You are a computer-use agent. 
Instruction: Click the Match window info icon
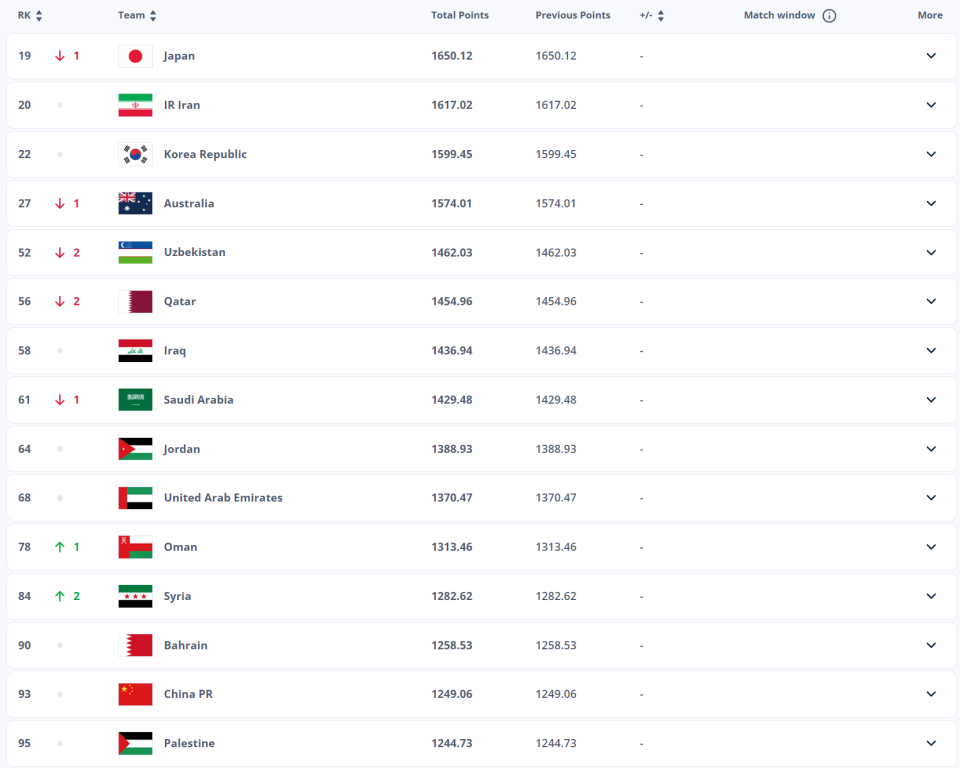(x=829, y=16)
